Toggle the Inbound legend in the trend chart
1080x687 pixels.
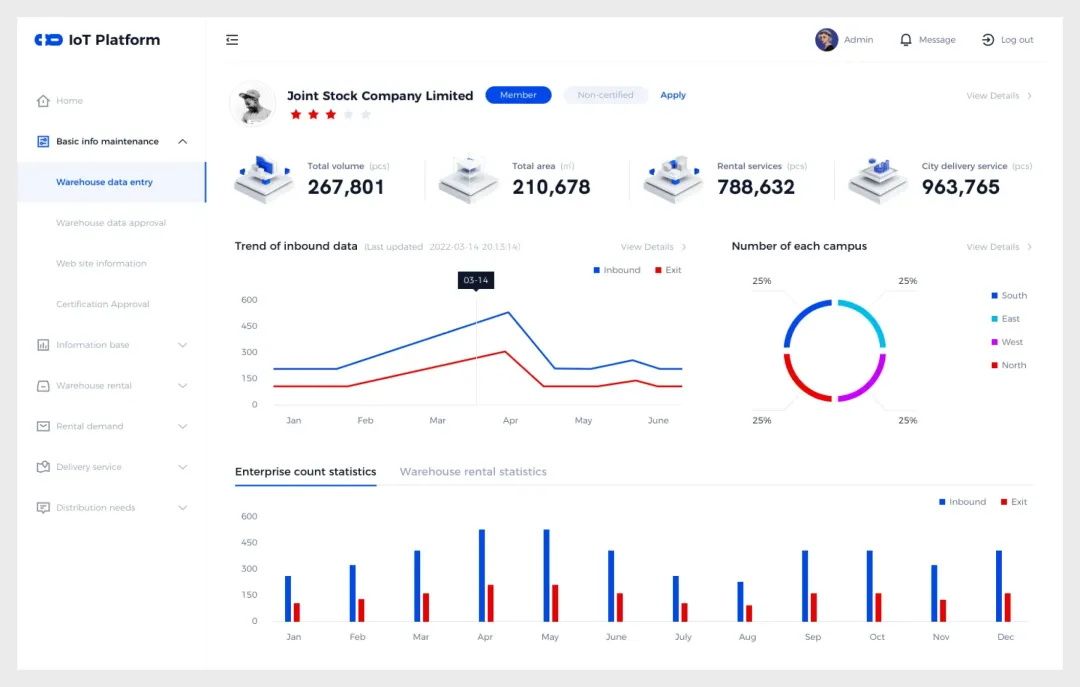coord(617,270)
